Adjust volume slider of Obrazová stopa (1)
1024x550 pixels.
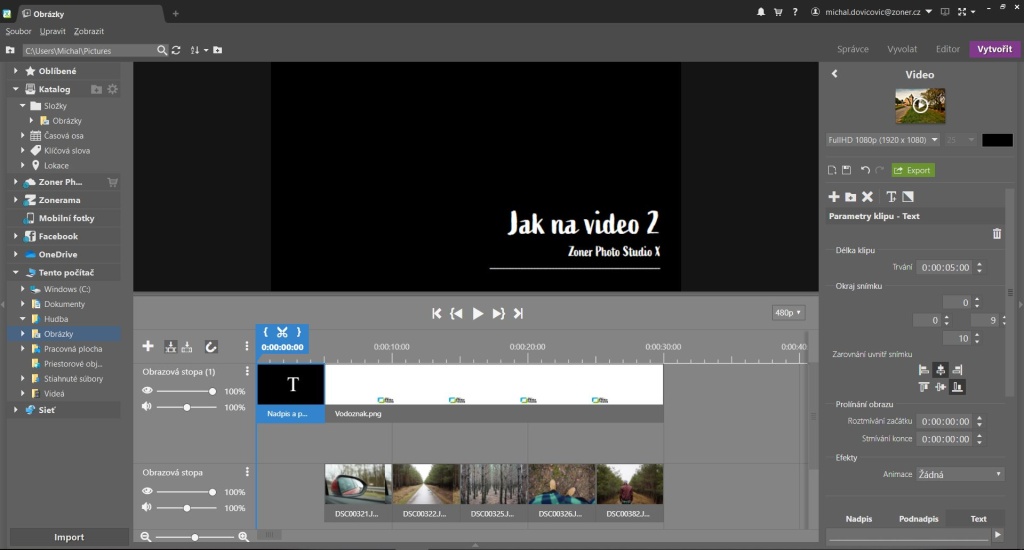[186, 407]
